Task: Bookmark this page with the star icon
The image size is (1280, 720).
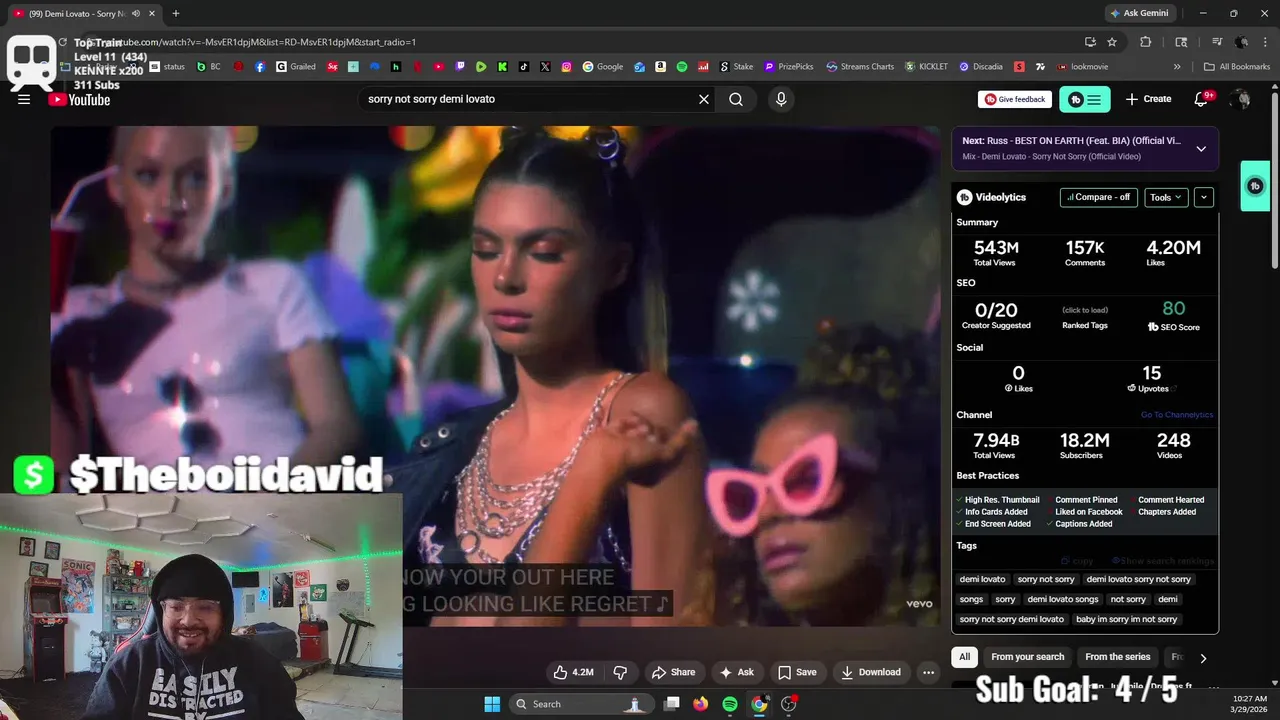Action: [1112, 42]
